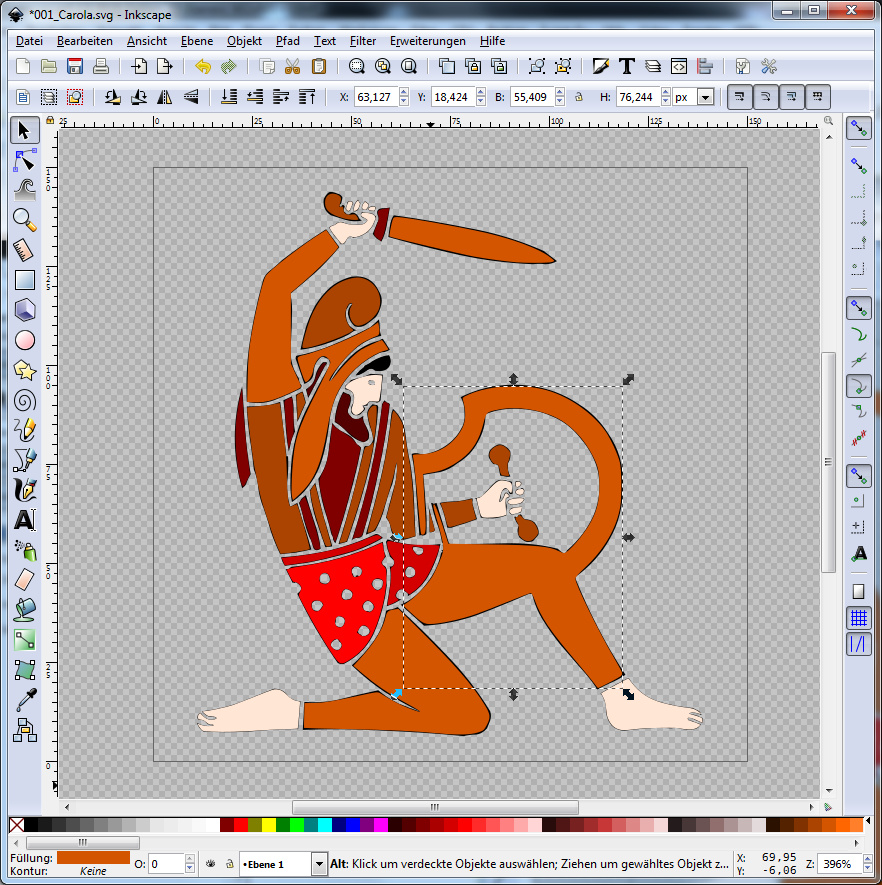
Task: Pick the green swatch in palette
Action: point(283,825)
